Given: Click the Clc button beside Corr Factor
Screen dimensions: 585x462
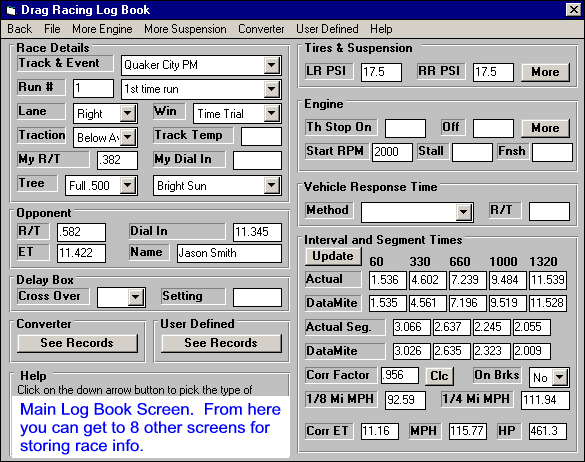Looking at the screenshot, I should [439, 376].
